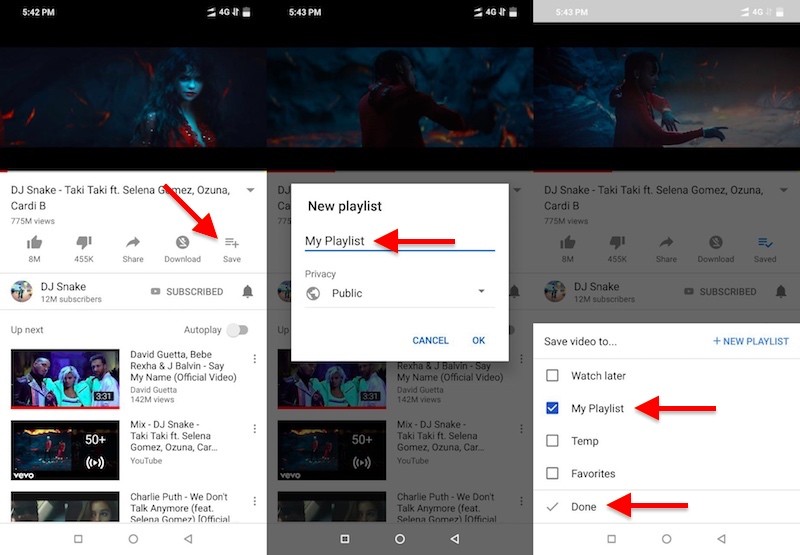Tap the video player on right screen
800x555 pixels.
[666, 97]
